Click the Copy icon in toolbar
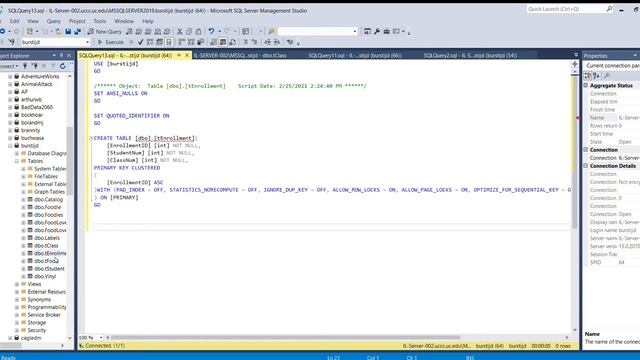This screenshot has height=360, width=640. (x=189, y=31)
